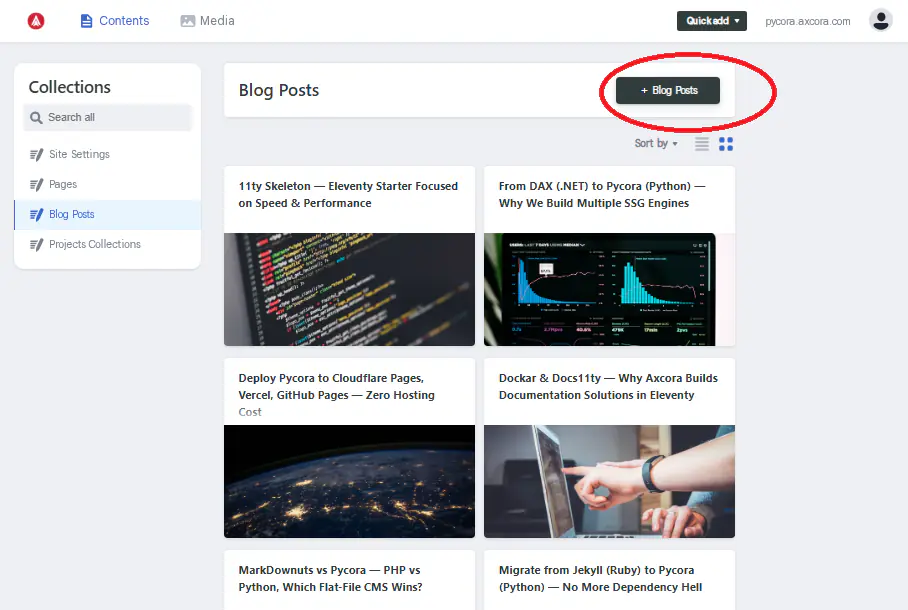Open the Sort by dropdown
The width and height of the screenshot is (908, 610).
[x=656, y=143]
